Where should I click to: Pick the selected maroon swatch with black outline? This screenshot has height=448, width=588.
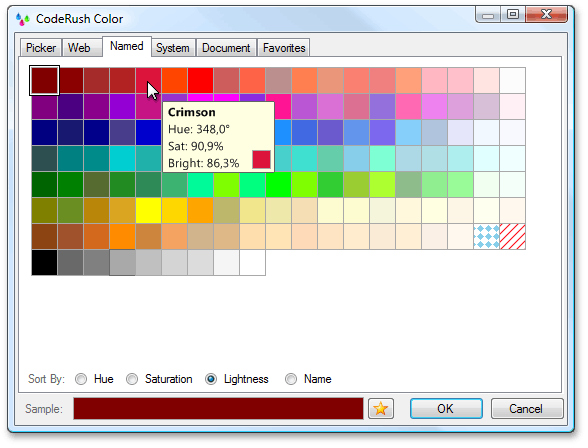coord(44,80)
